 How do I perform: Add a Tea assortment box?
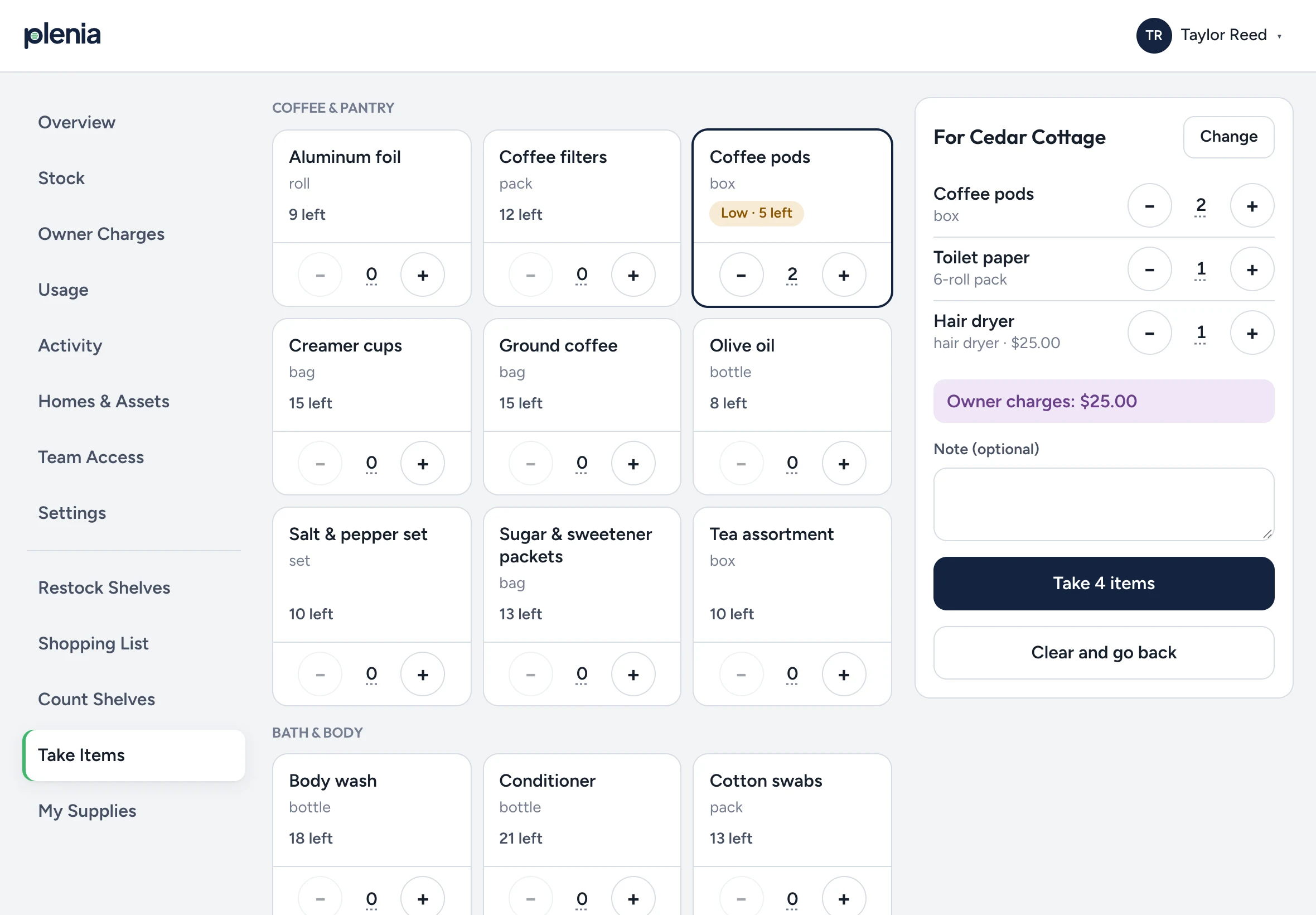coord(843,674)
